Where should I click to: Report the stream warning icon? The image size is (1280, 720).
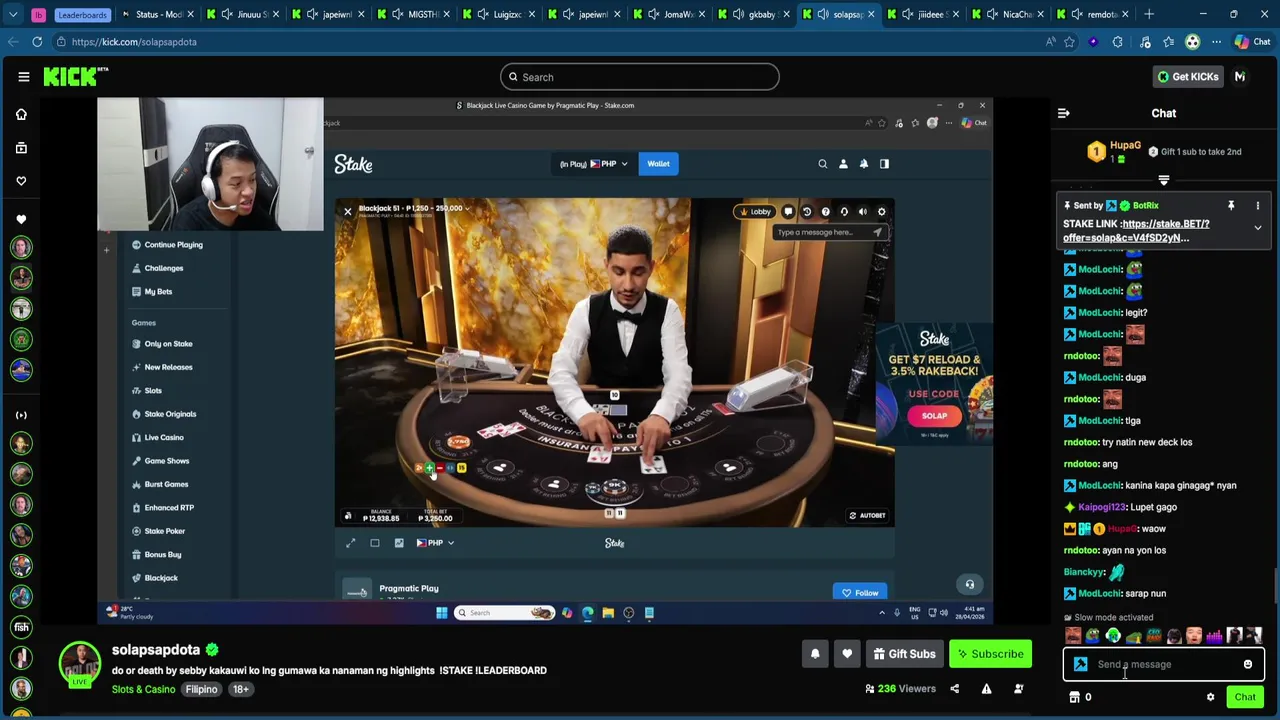(986, 689)
